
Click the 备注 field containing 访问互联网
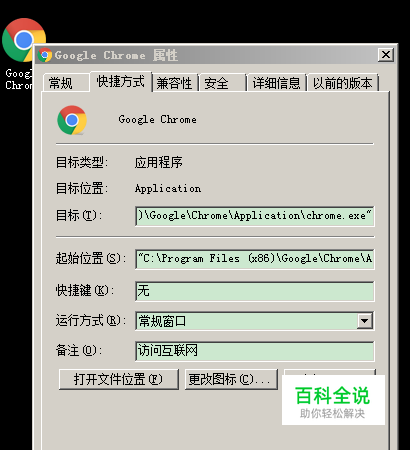[255, 351]
